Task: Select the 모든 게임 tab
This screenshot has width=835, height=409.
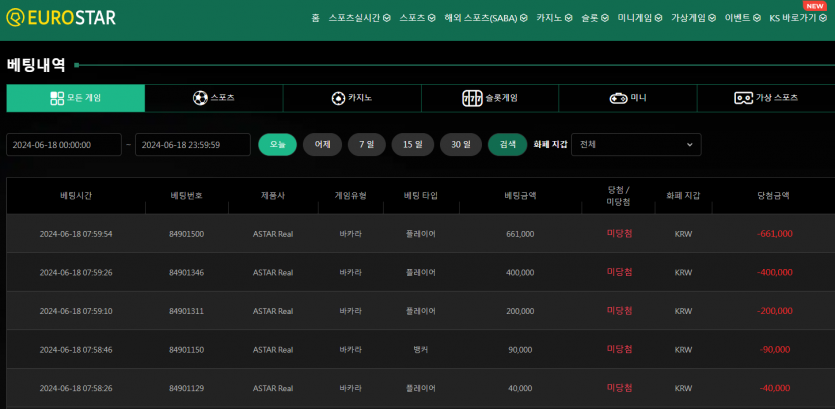Action: coord(76,98)
